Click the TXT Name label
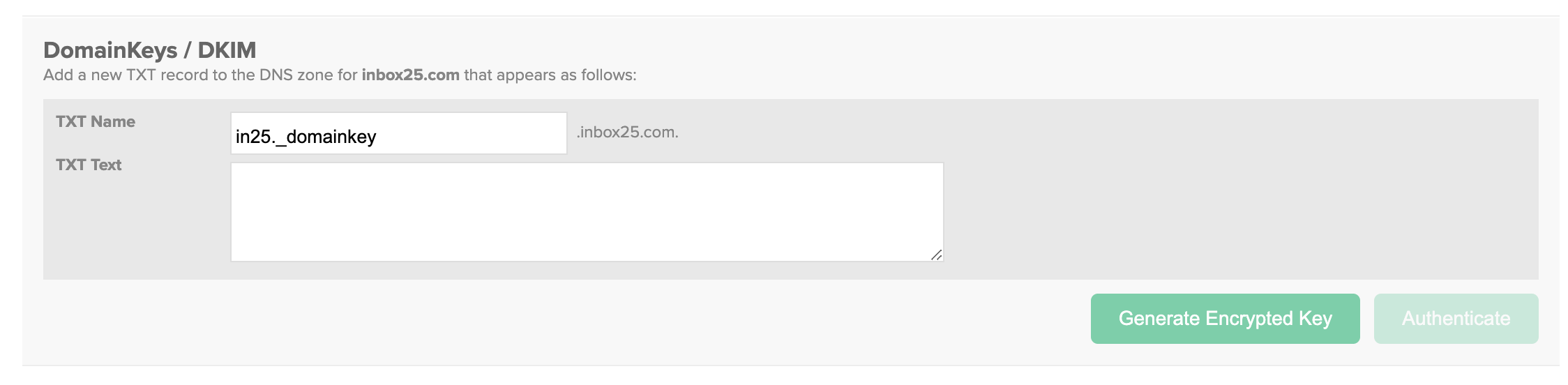The width and height of the screenshot is (1568, 385). pyautogui.click(x=96, y=121)
